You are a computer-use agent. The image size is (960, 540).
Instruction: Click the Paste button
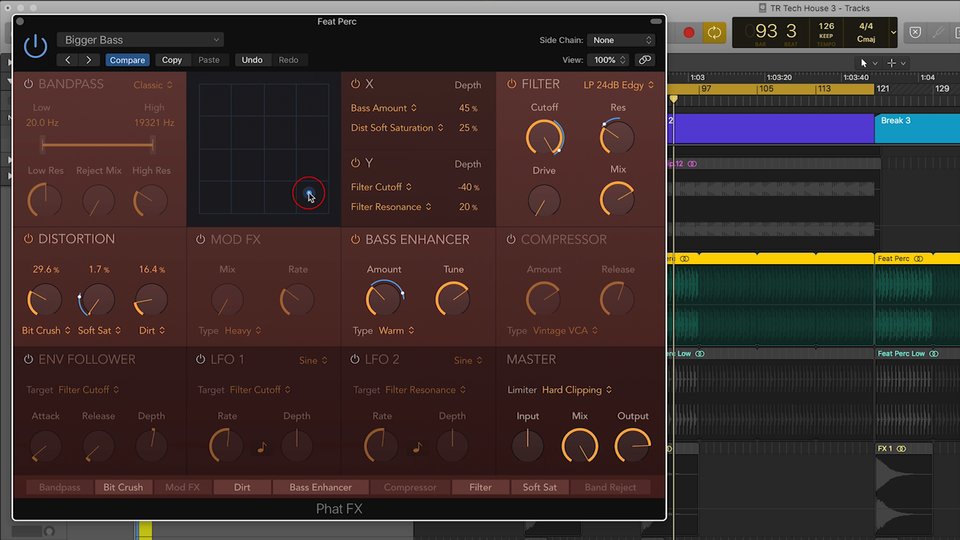coord(209,60)
